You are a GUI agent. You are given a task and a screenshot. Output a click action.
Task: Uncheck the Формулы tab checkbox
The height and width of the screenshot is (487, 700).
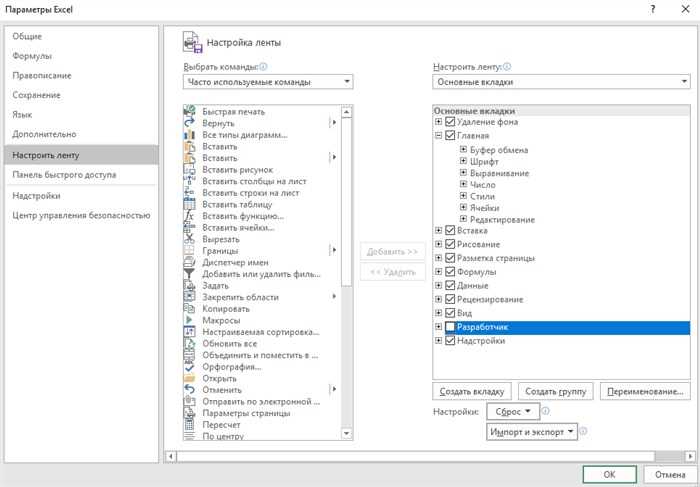[x=450, y=272]
